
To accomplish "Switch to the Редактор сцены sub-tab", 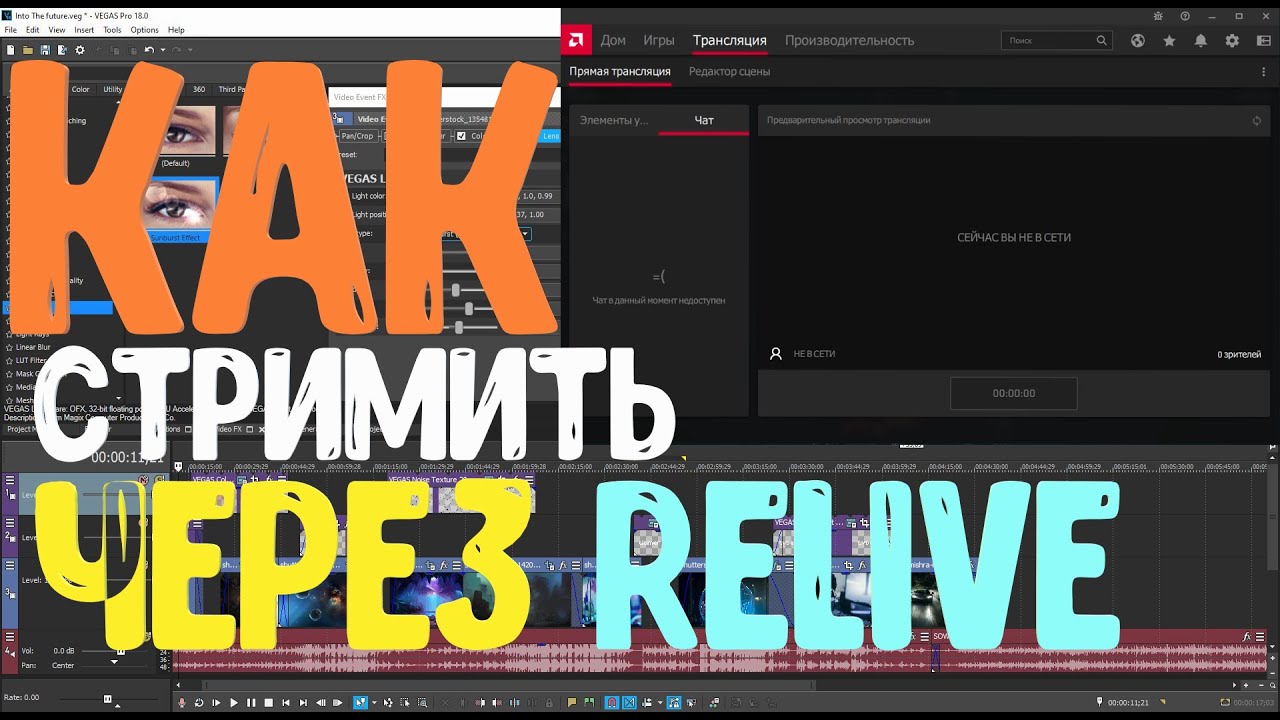I will pos(729,71).
